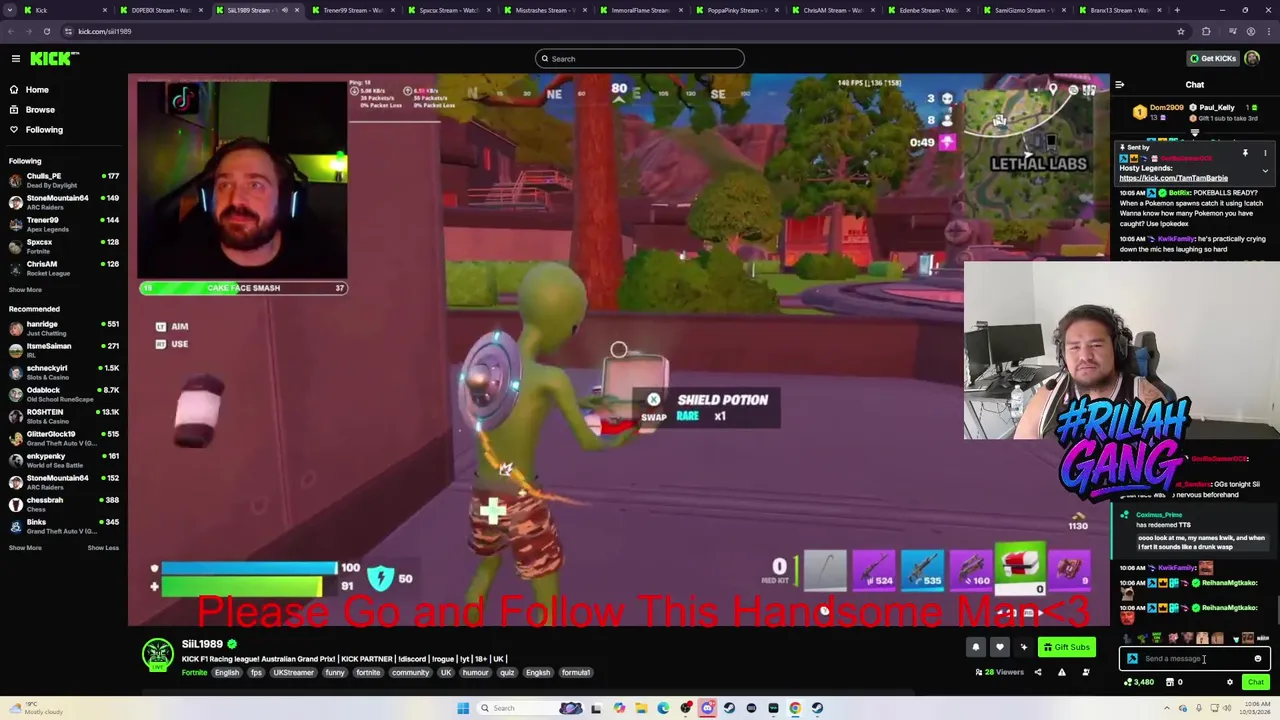Open Windows Start menu
Screen dimensions: 1280x720
point(463,708)
